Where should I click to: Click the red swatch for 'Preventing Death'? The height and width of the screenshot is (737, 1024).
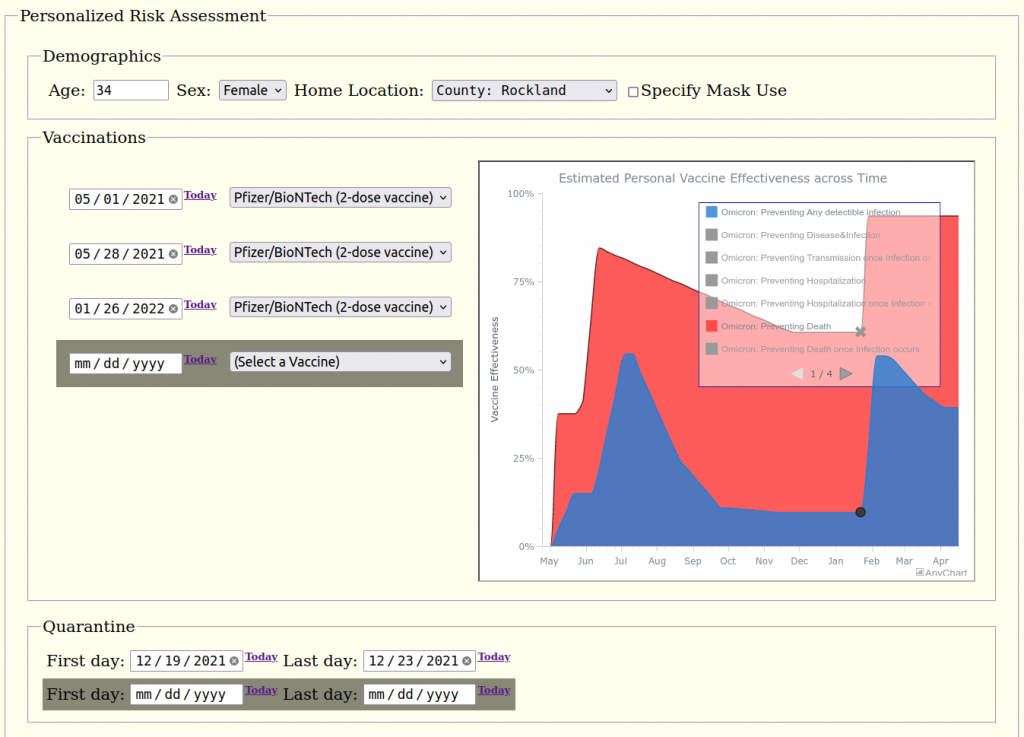pos(711,325)
